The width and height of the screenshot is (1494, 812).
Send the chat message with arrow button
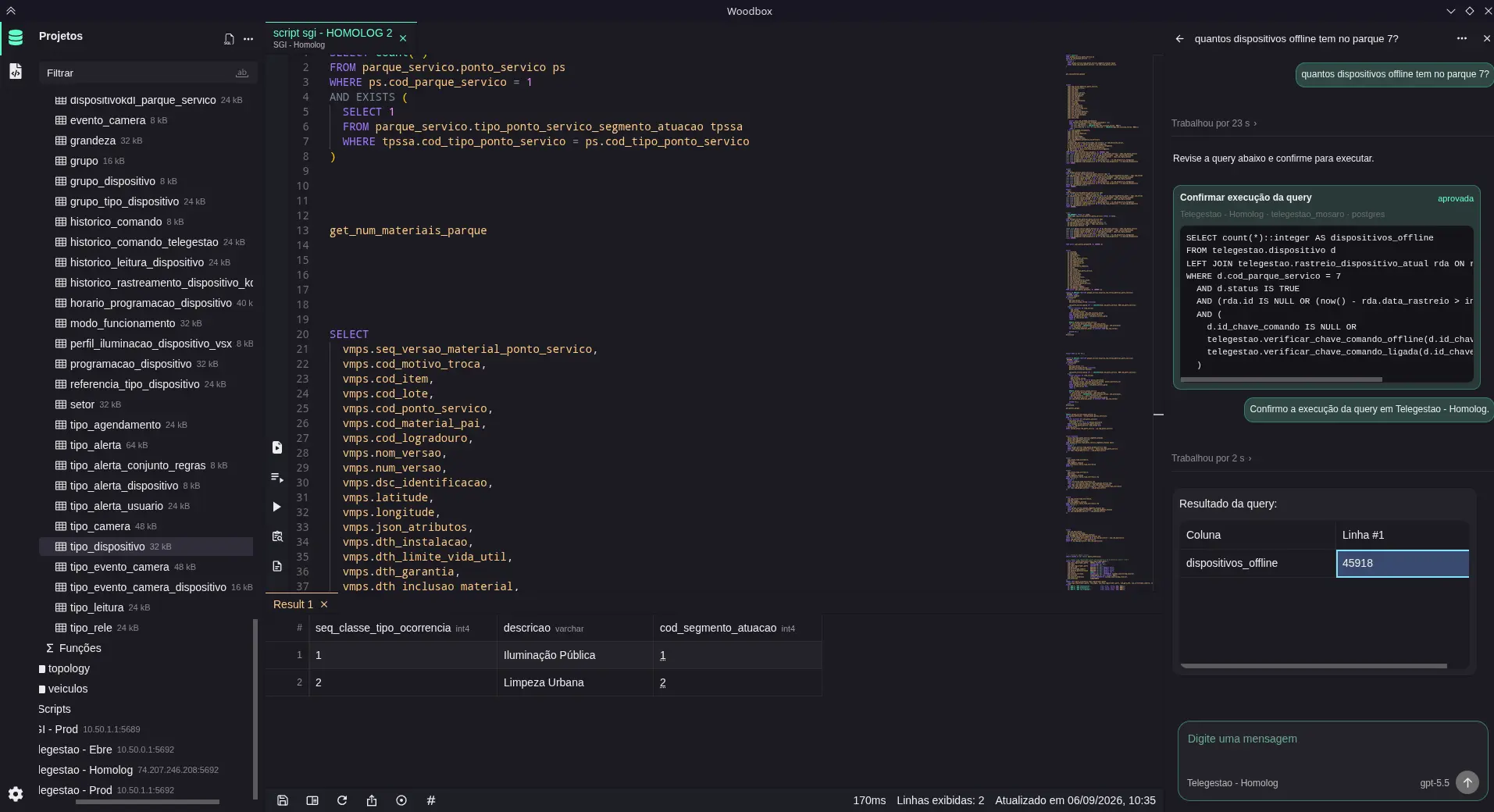tap(1467, 782)
